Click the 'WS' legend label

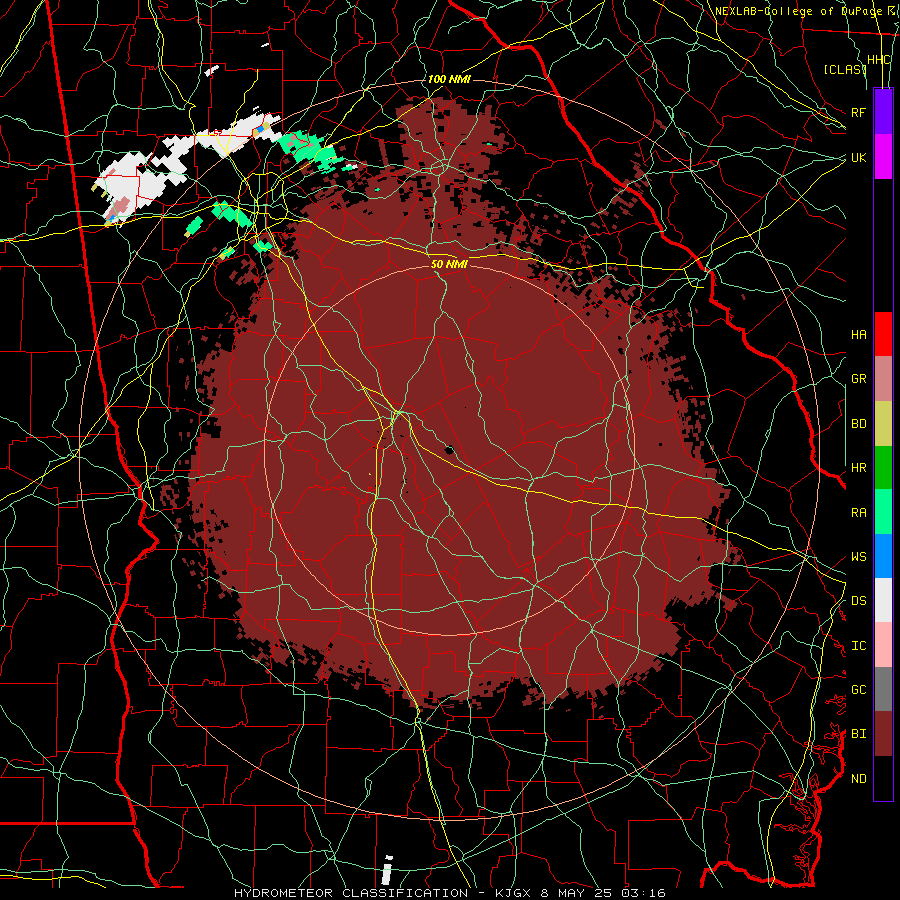click(858, 557)
